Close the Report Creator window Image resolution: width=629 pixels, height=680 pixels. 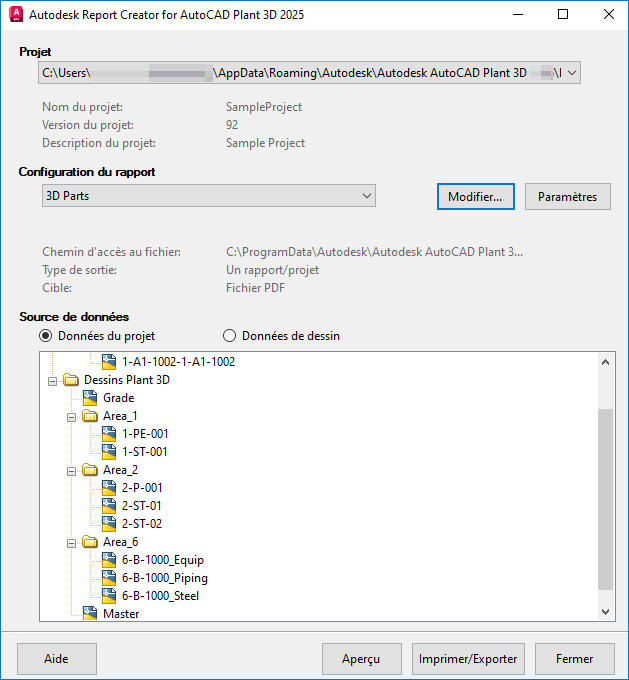608,14
